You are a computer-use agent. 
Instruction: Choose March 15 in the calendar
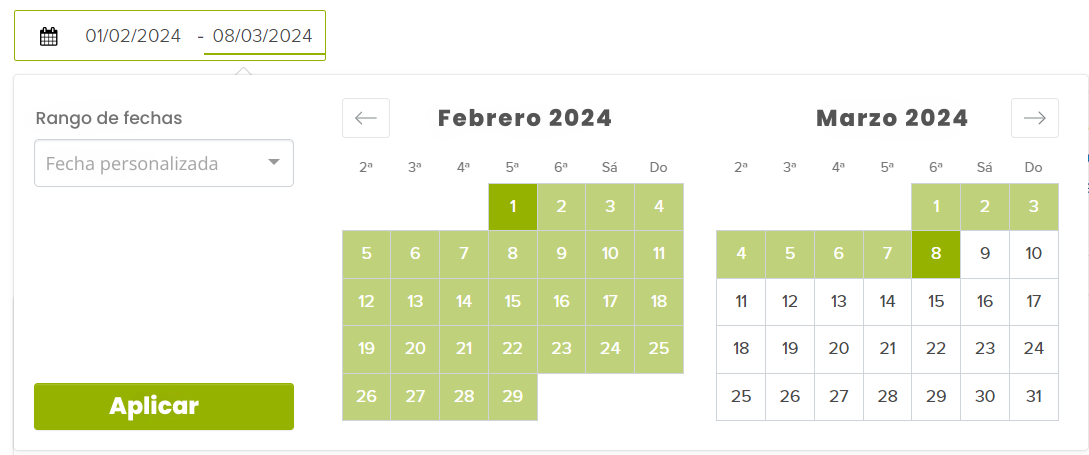point(936,301)
